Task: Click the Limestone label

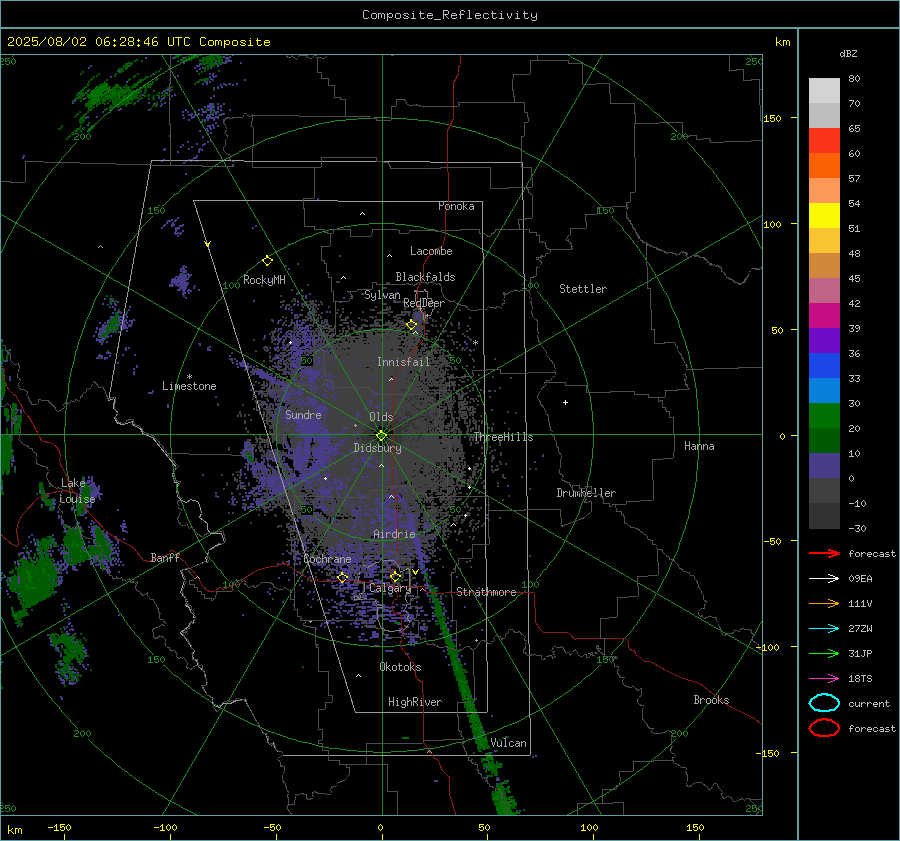Action: pos(189,386)
